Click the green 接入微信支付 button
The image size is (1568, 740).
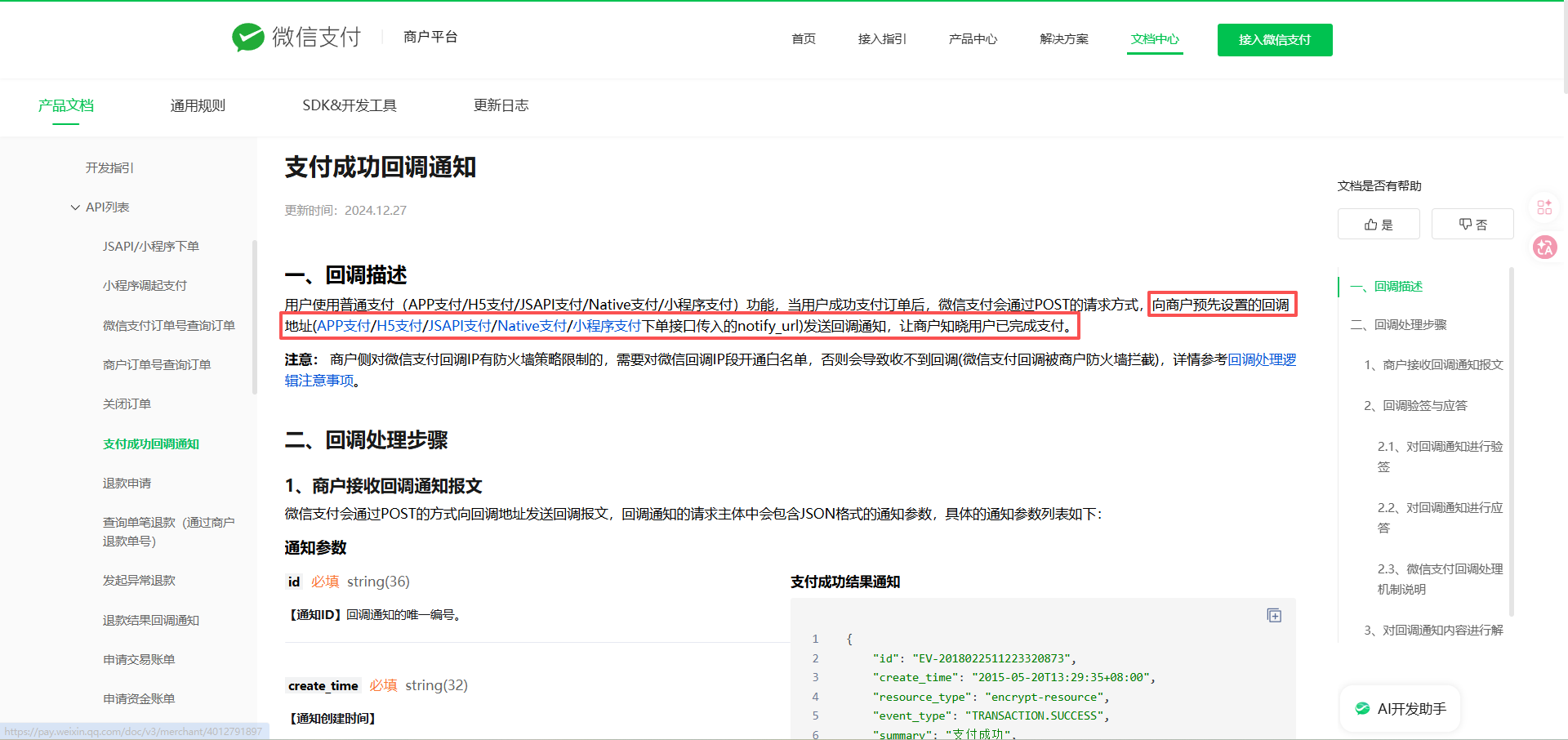[x=1275, y=40]
